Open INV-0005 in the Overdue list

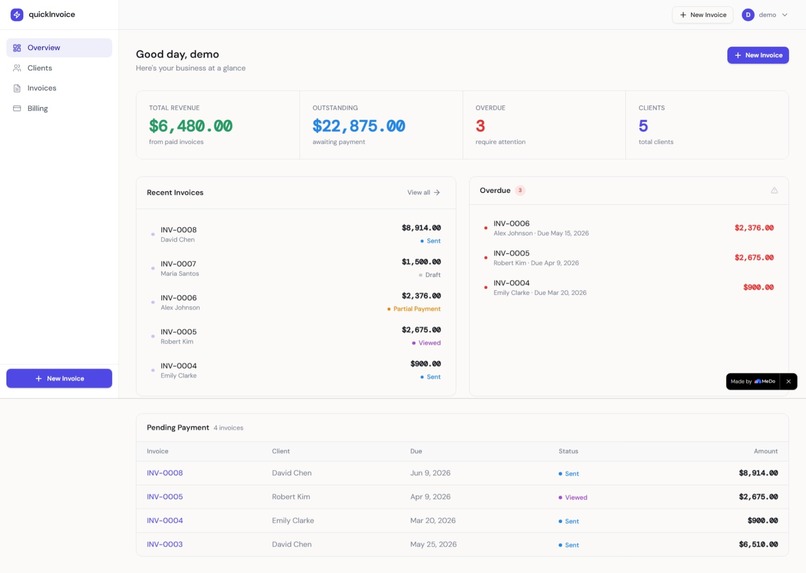[629, 257]
